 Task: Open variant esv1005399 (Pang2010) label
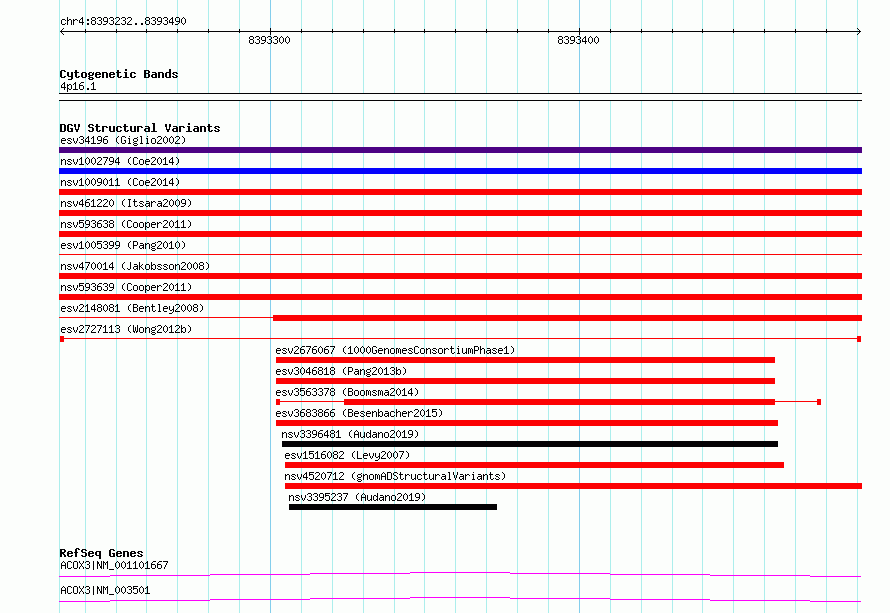123,245
